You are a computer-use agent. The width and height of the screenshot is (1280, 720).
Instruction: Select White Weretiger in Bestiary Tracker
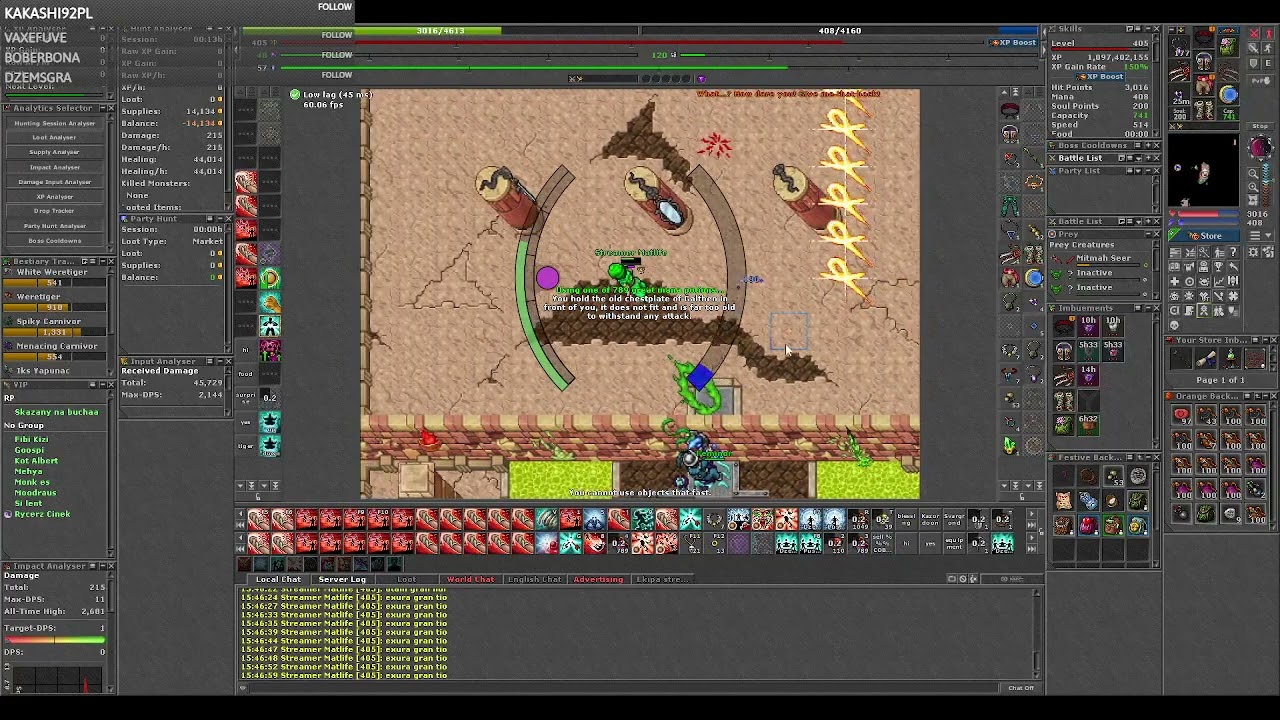click(x=52, y=272)
